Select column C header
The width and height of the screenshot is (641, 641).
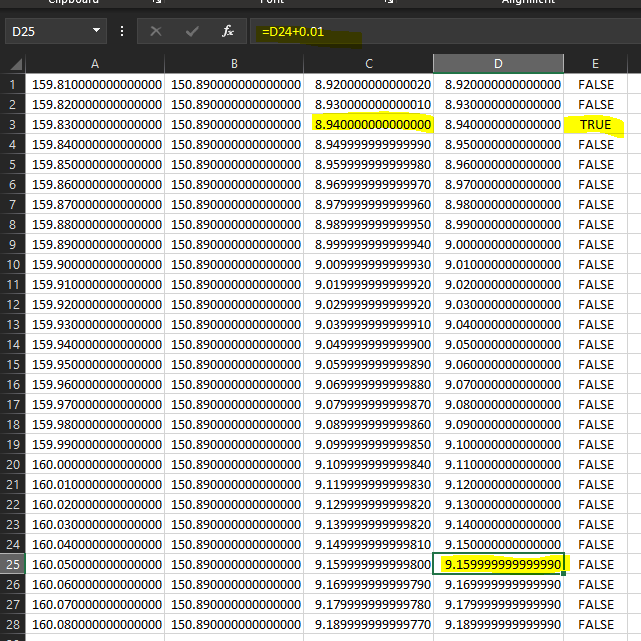tap(369, 64)
